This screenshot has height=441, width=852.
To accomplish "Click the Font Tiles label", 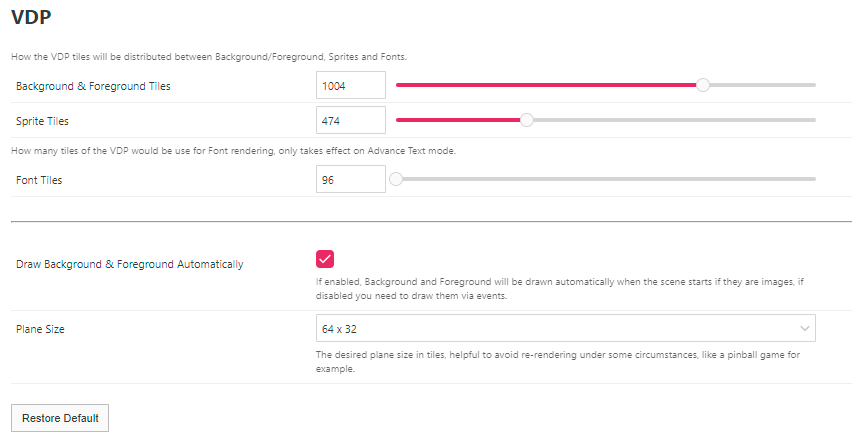I will click(39, 180).
